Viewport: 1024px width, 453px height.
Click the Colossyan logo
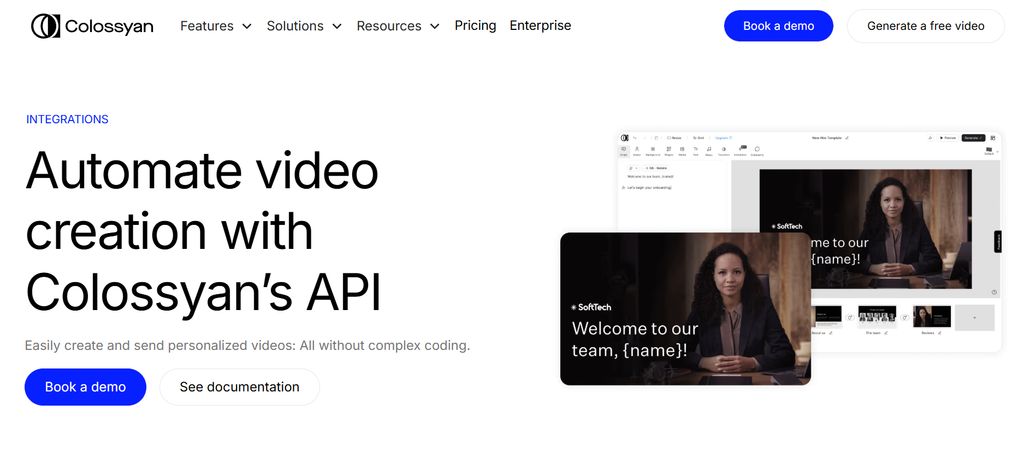pyautogui.click(x=92, y=26)
